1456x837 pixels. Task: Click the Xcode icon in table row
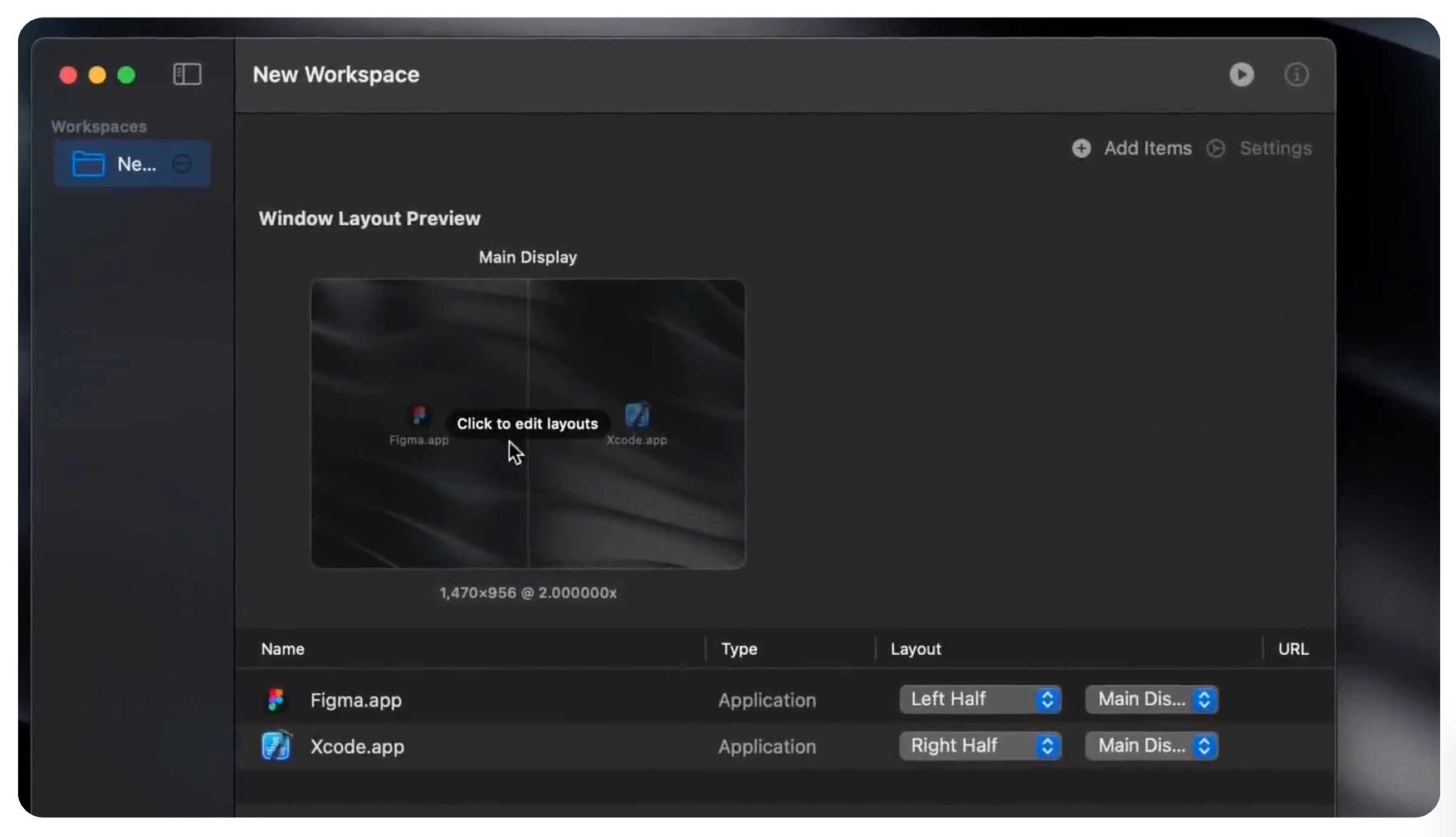pyautogui.click(x=276, y=746)
